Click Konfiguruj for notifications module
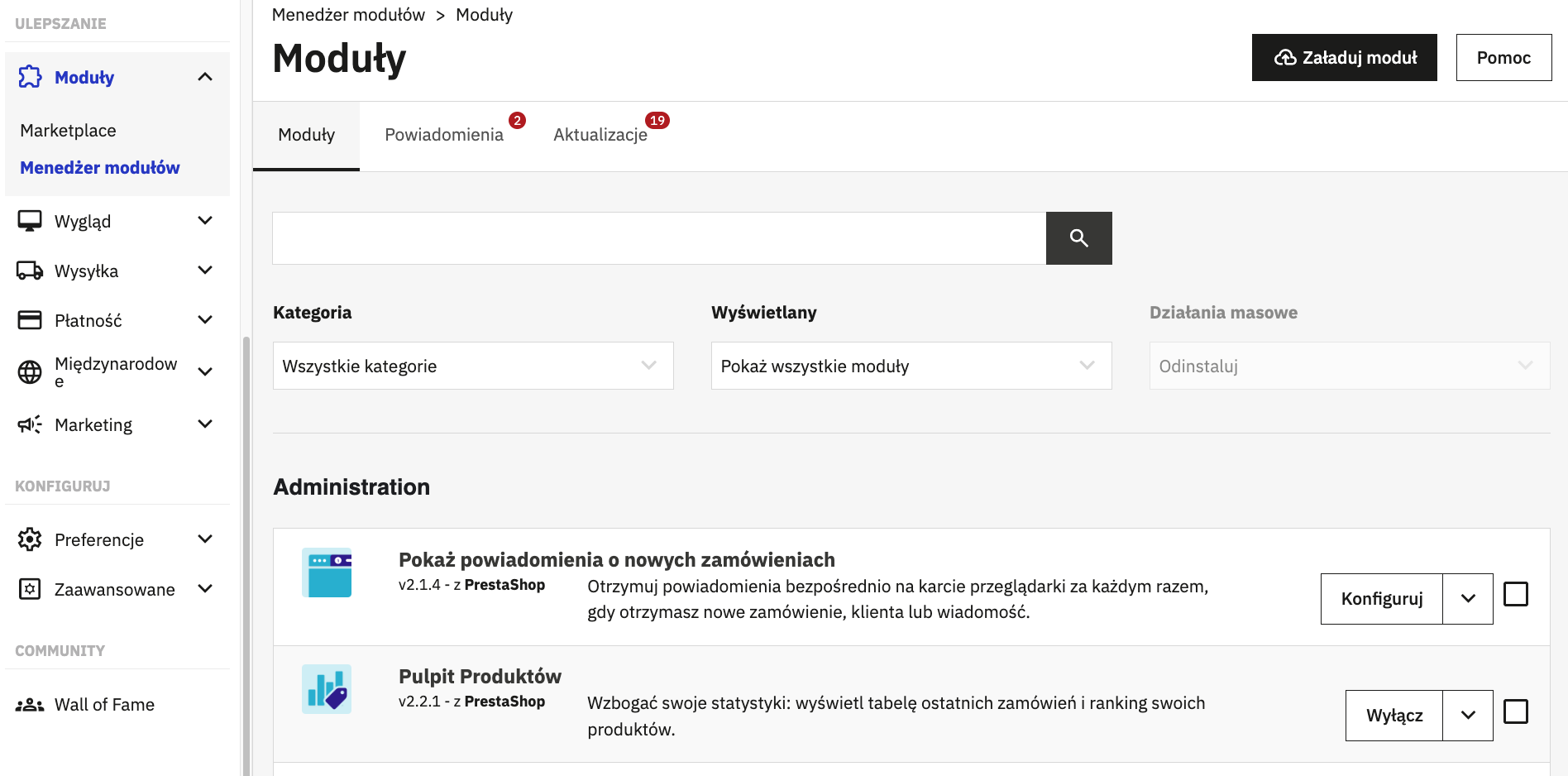Screen dimensions: 1568x776 tap(1382, 599)
